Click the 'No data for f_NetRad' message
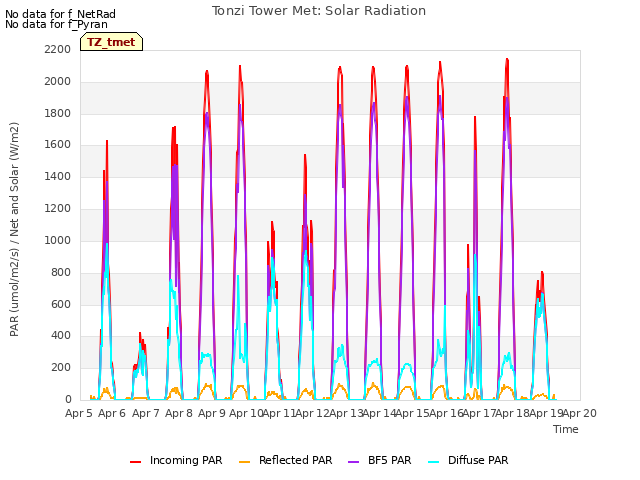The height and width of the screenshot is (480, 640). [x=60, y=14]
